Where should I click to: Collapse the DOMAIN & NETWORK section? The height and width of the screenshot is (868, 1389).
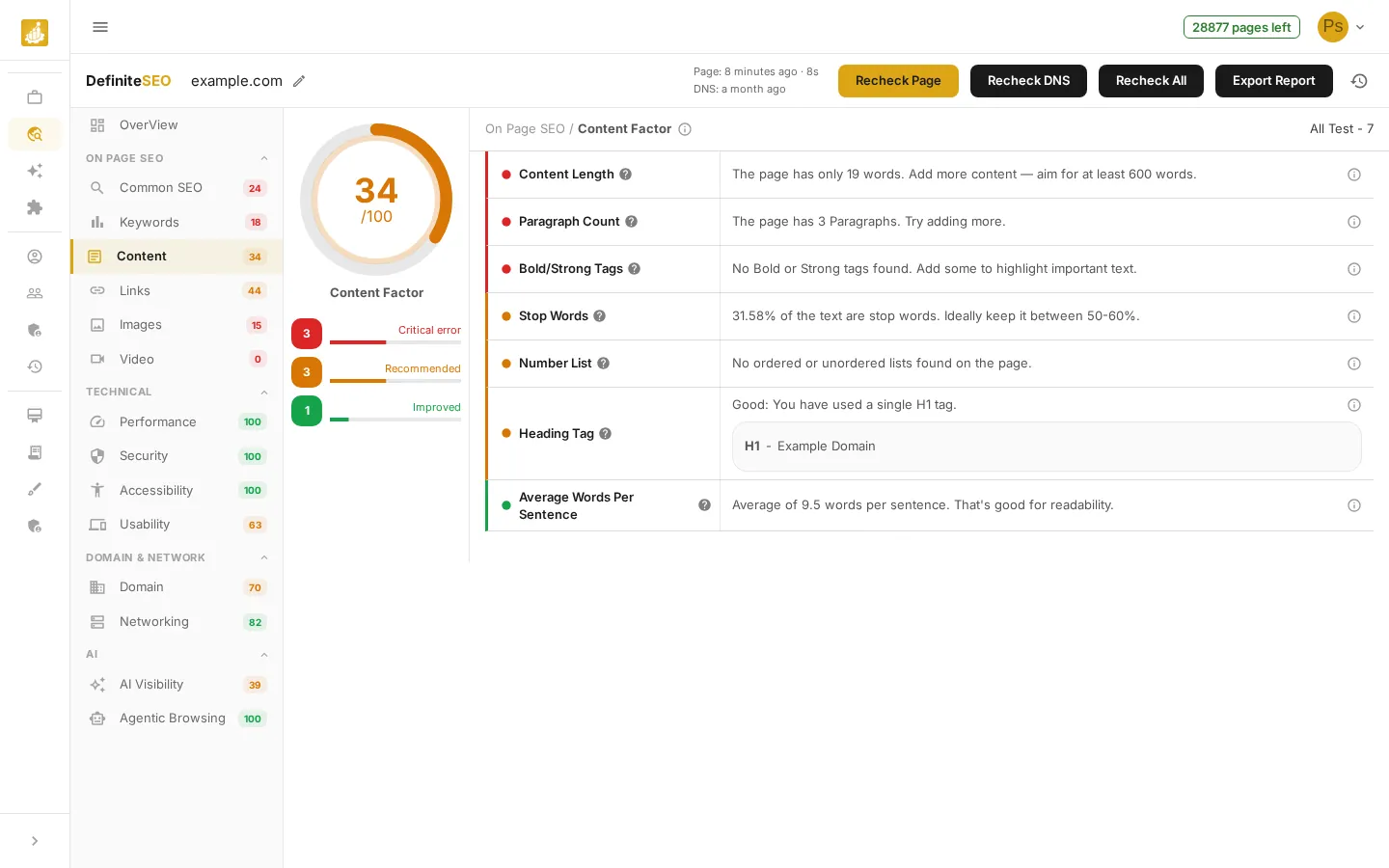tap(264, 557)
